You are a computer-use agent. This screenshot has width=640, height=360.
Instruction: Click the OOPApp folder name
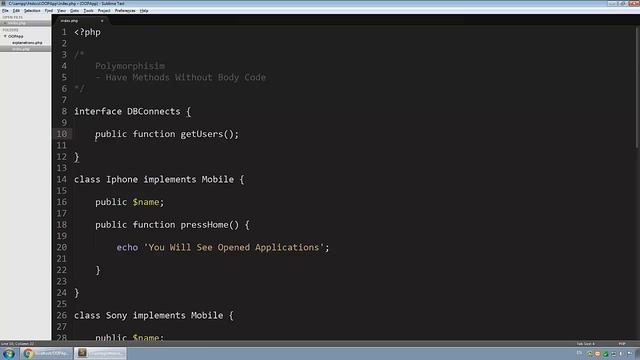coord(16,36)
